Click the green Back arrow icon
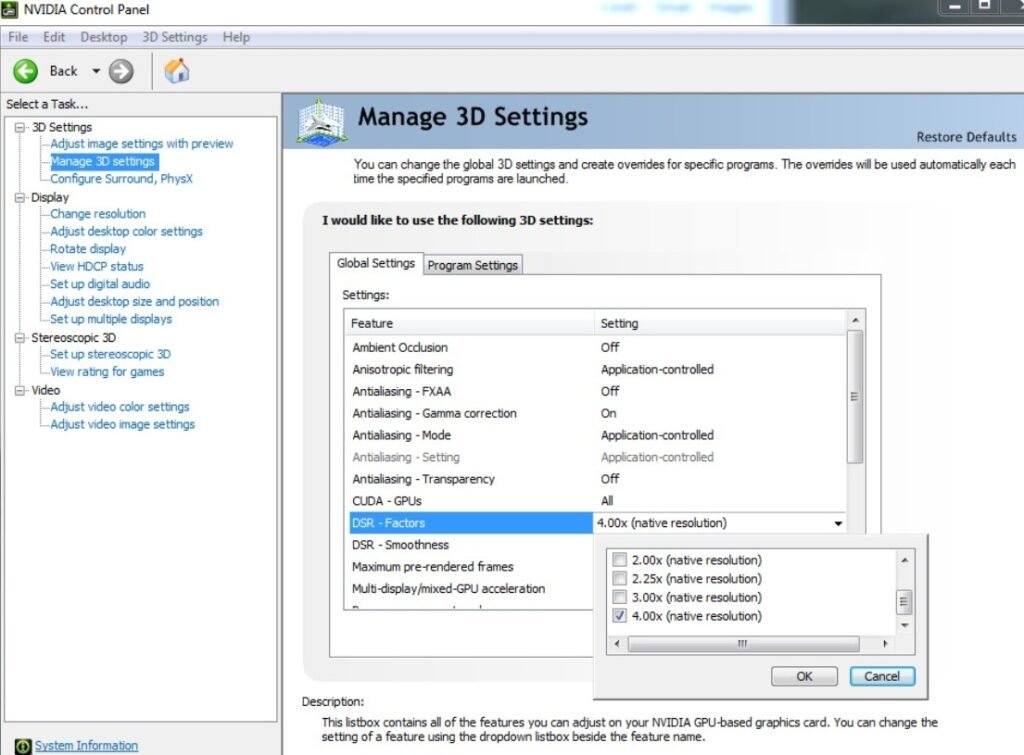Viewport: 1024px width, 755px height. (25, 71)
